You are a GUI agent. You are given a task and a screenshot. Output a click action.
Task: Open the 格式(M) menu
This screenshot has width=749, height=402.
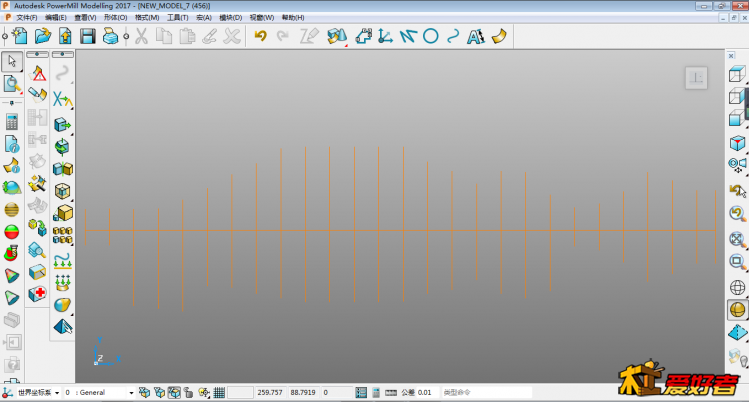[x=147, y=18]
